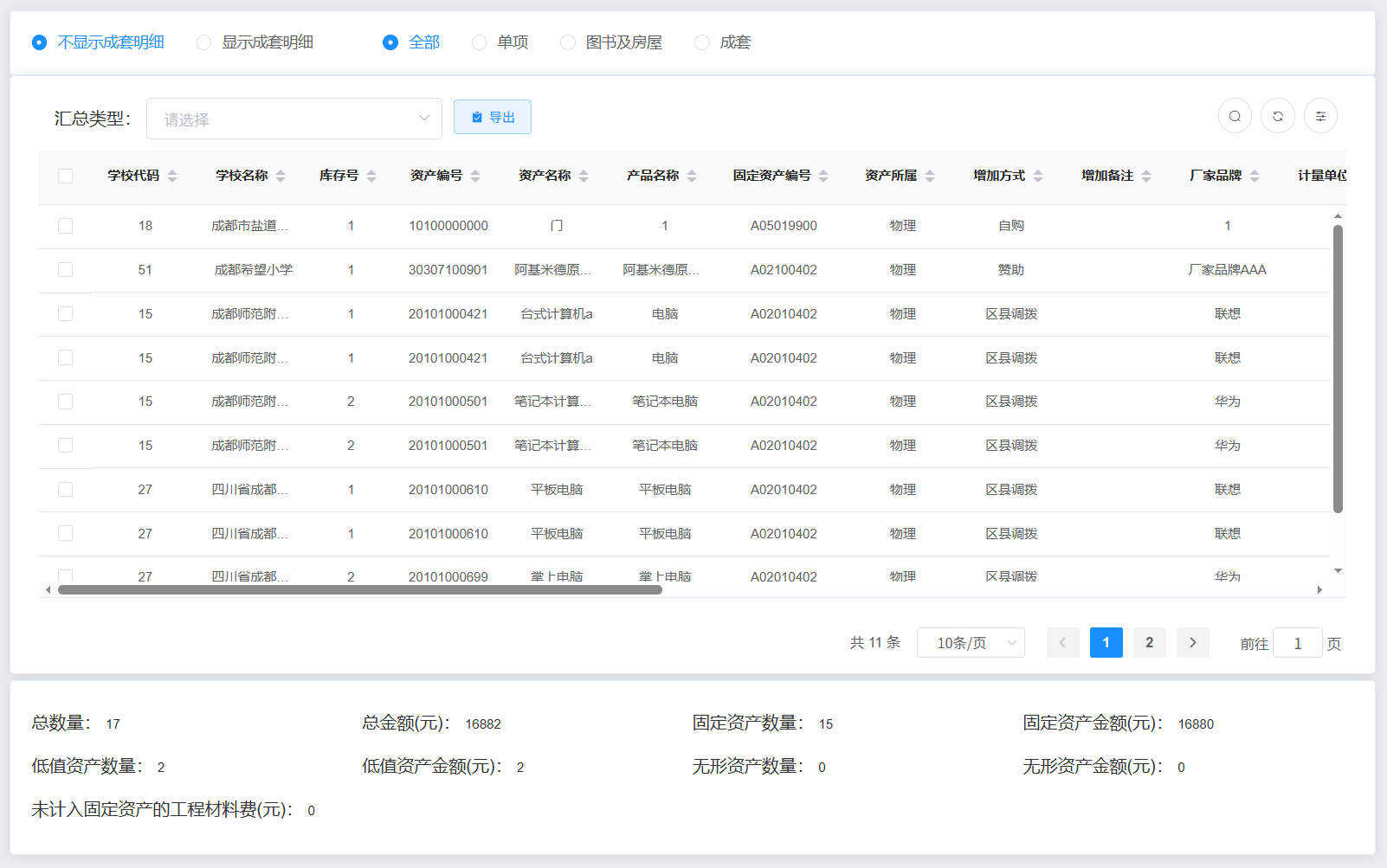1387x868 pixels.
Task: Switch to page 2
Action: 1149,642
